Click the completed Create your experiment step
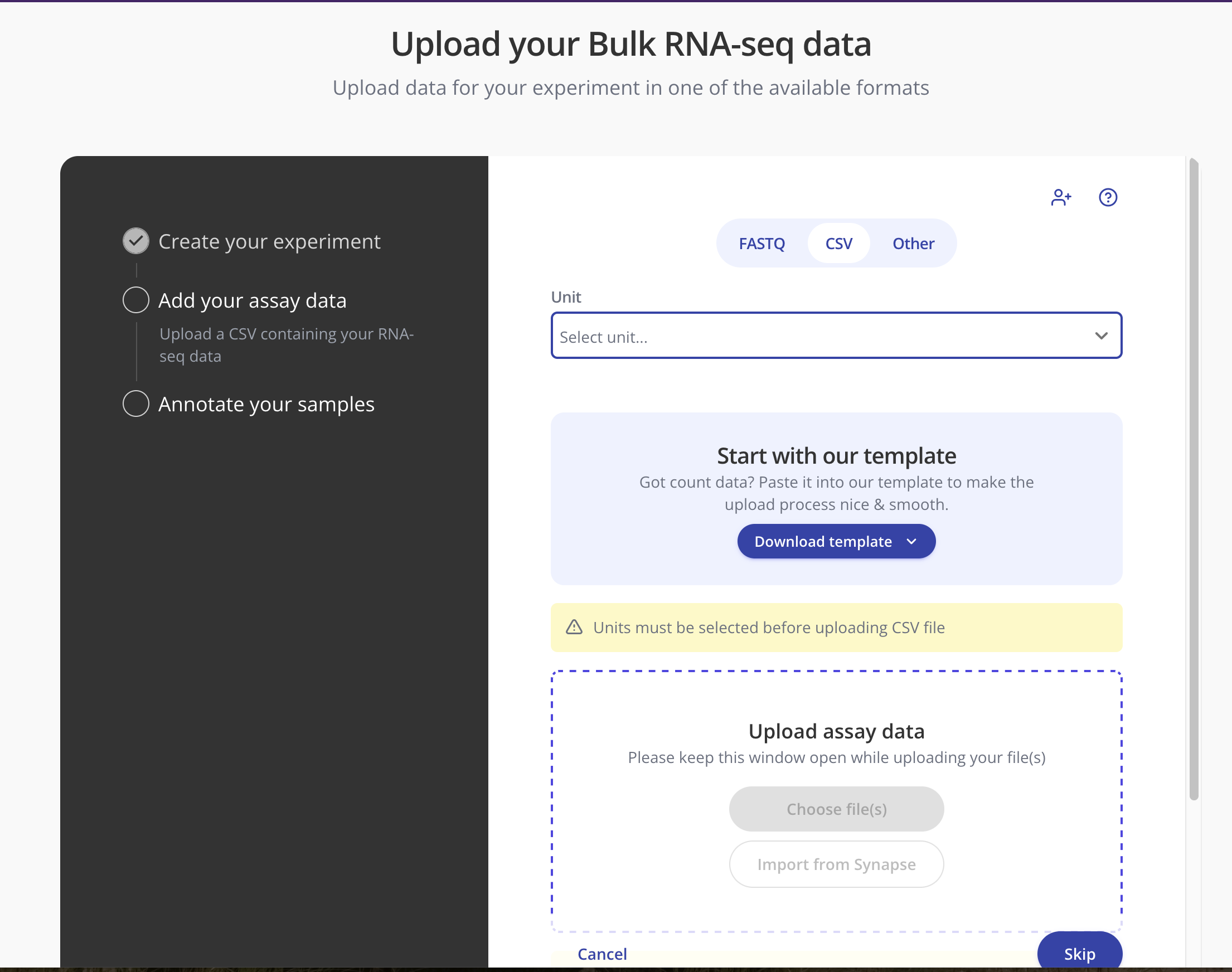The width and height of the screenshot is (1232, 972). 270,241
